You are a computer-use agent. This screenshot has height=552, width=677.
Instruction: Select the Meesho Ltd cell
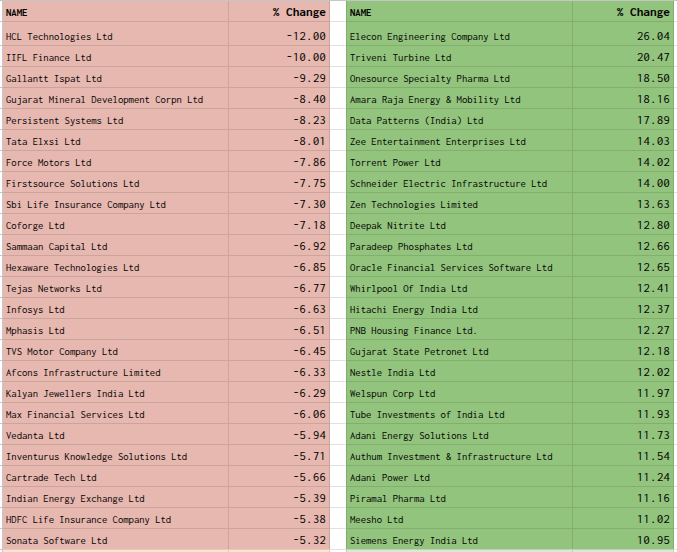[x=459, y=520]
